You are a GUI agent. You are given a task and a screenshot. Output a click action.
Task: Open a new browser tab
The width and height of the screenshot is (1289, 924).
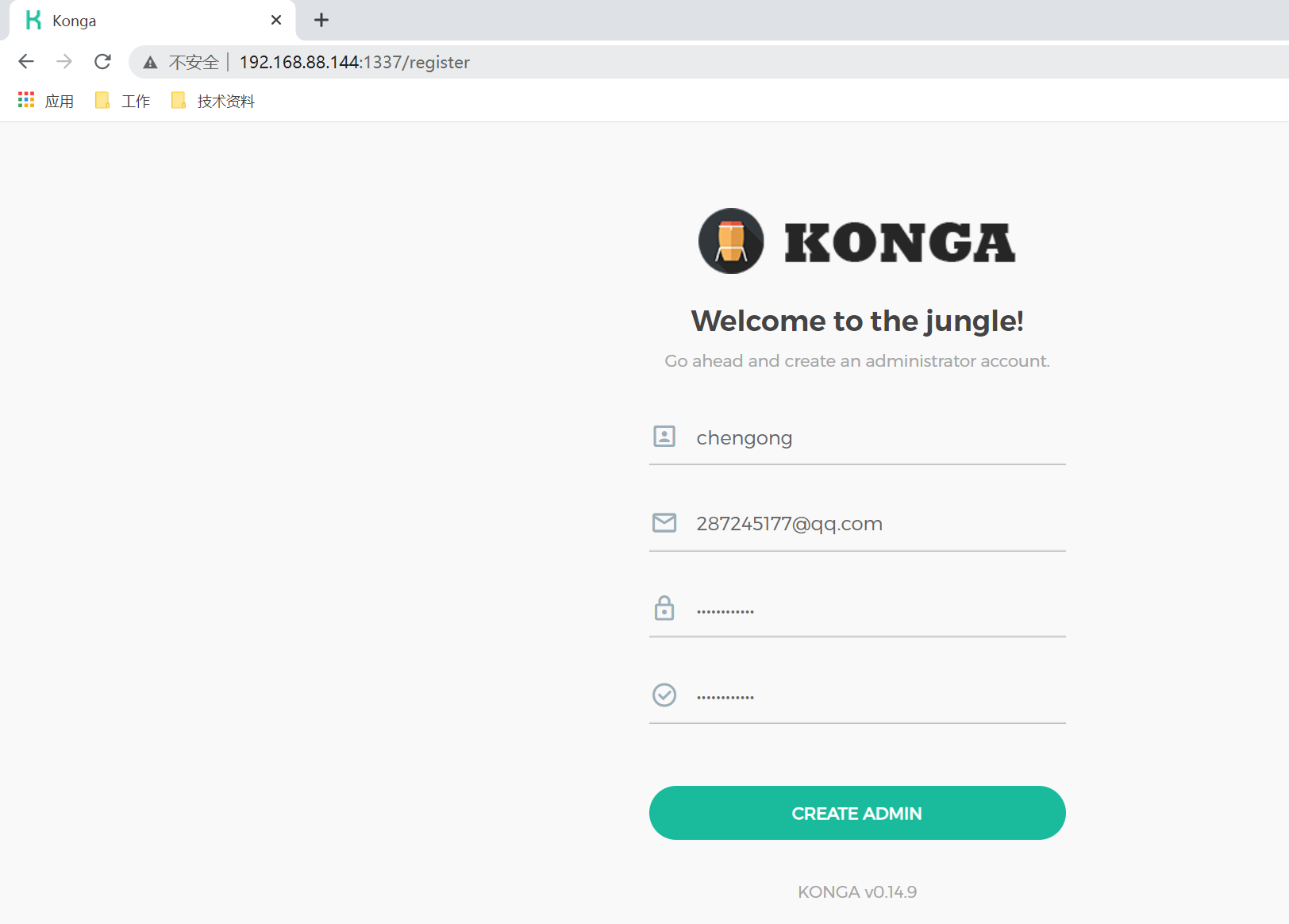[321, 20]
